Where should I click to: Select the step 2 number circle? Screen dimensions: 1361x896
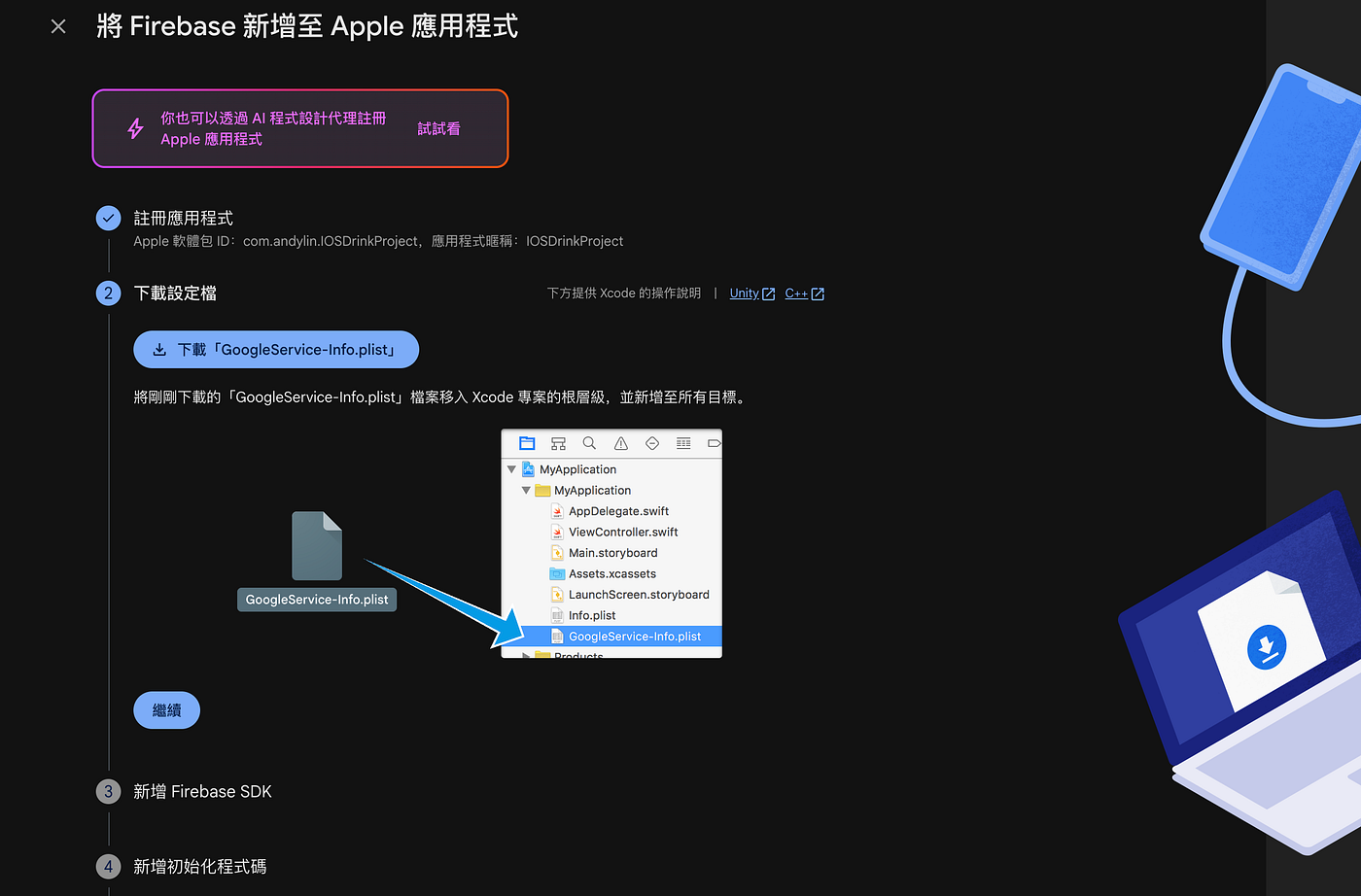[109, 293]
